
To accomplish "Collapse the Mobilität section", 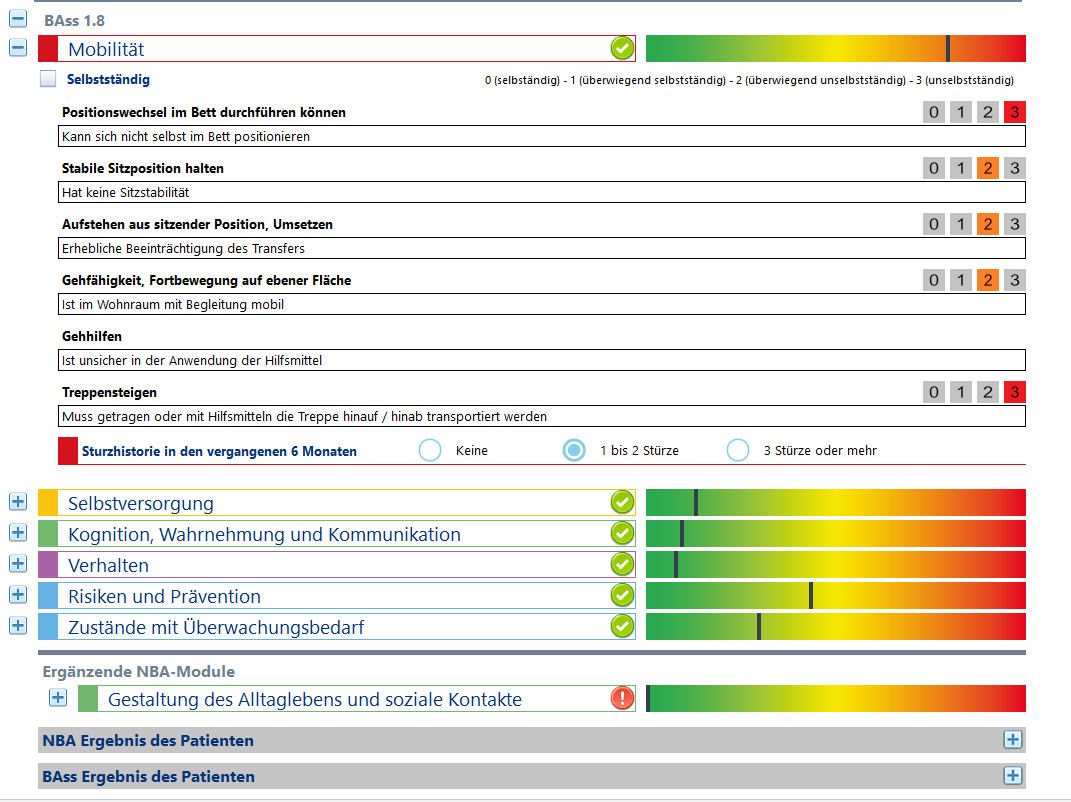I will [x=18, y=48].
